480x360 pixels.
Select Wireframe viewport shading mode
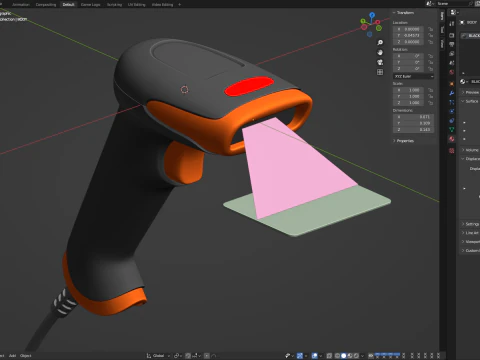(x=337, y=356)
